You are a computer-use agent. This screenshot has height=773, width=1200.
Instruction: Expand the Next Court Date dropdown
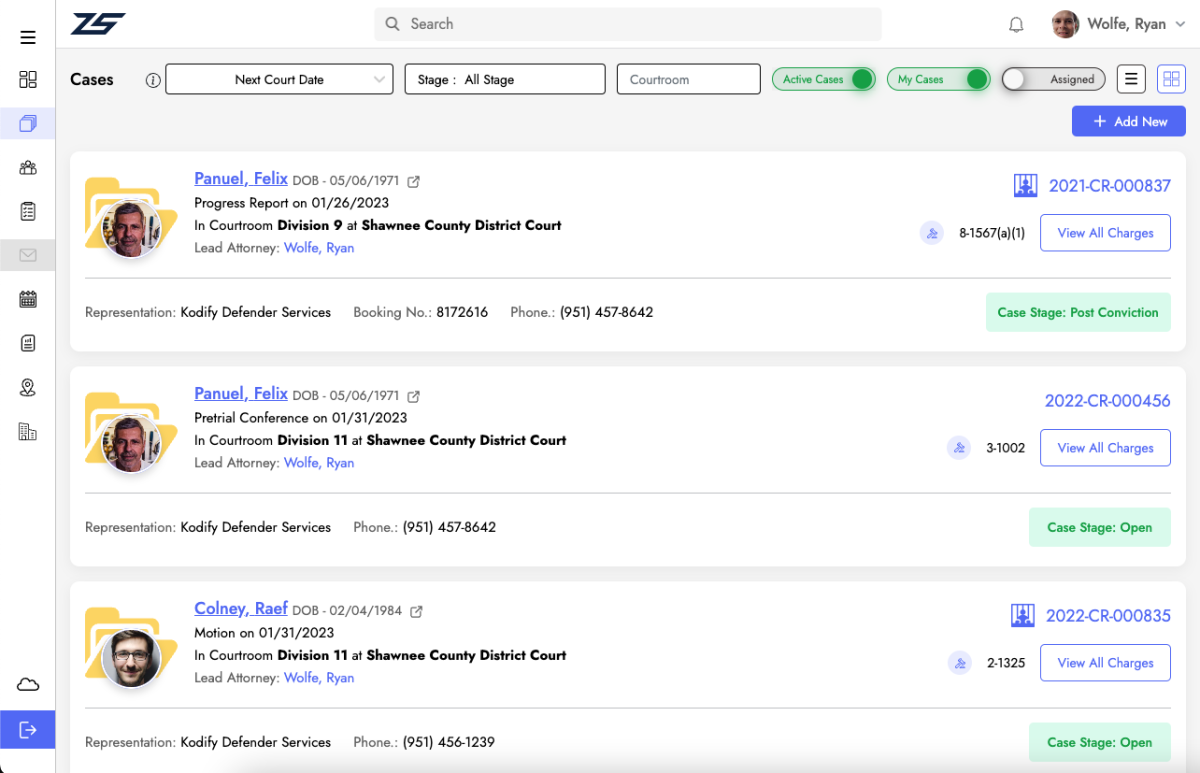tap(279, 79)
